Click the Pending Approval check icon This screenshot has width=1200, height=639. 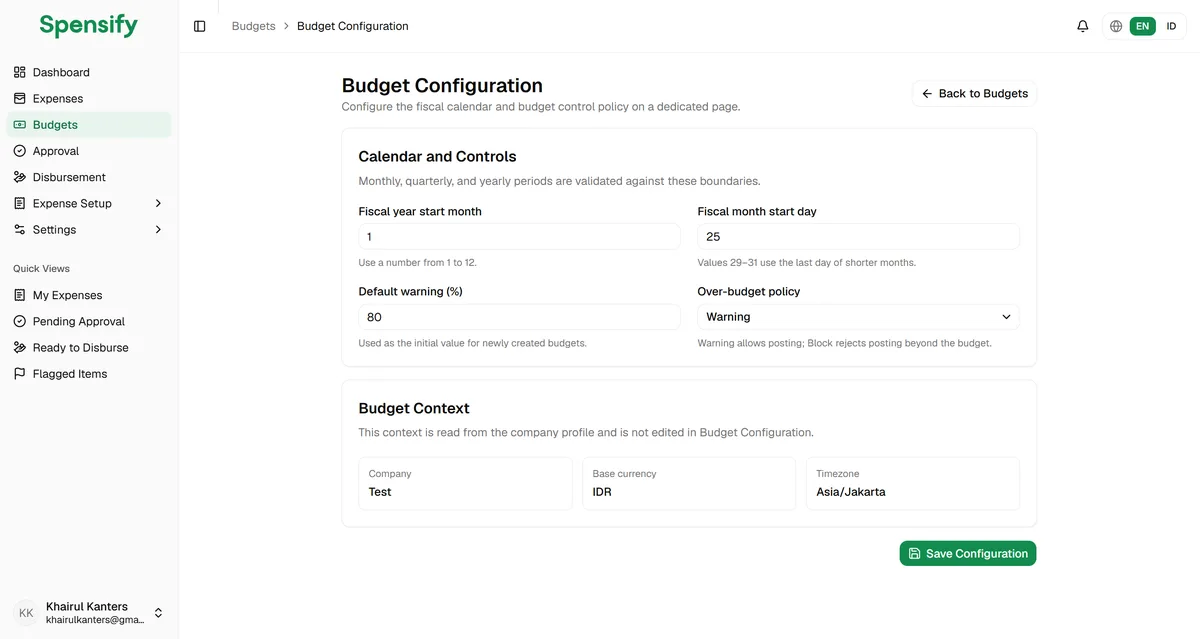click(x=20, y=321)
